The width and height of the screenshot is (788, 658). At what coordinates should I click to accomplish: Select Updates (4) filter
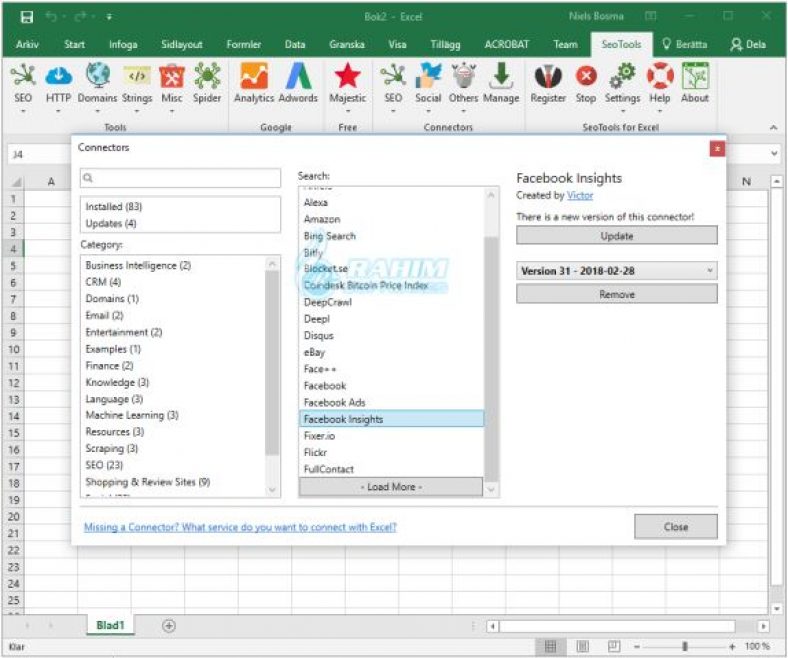[111, 223]
